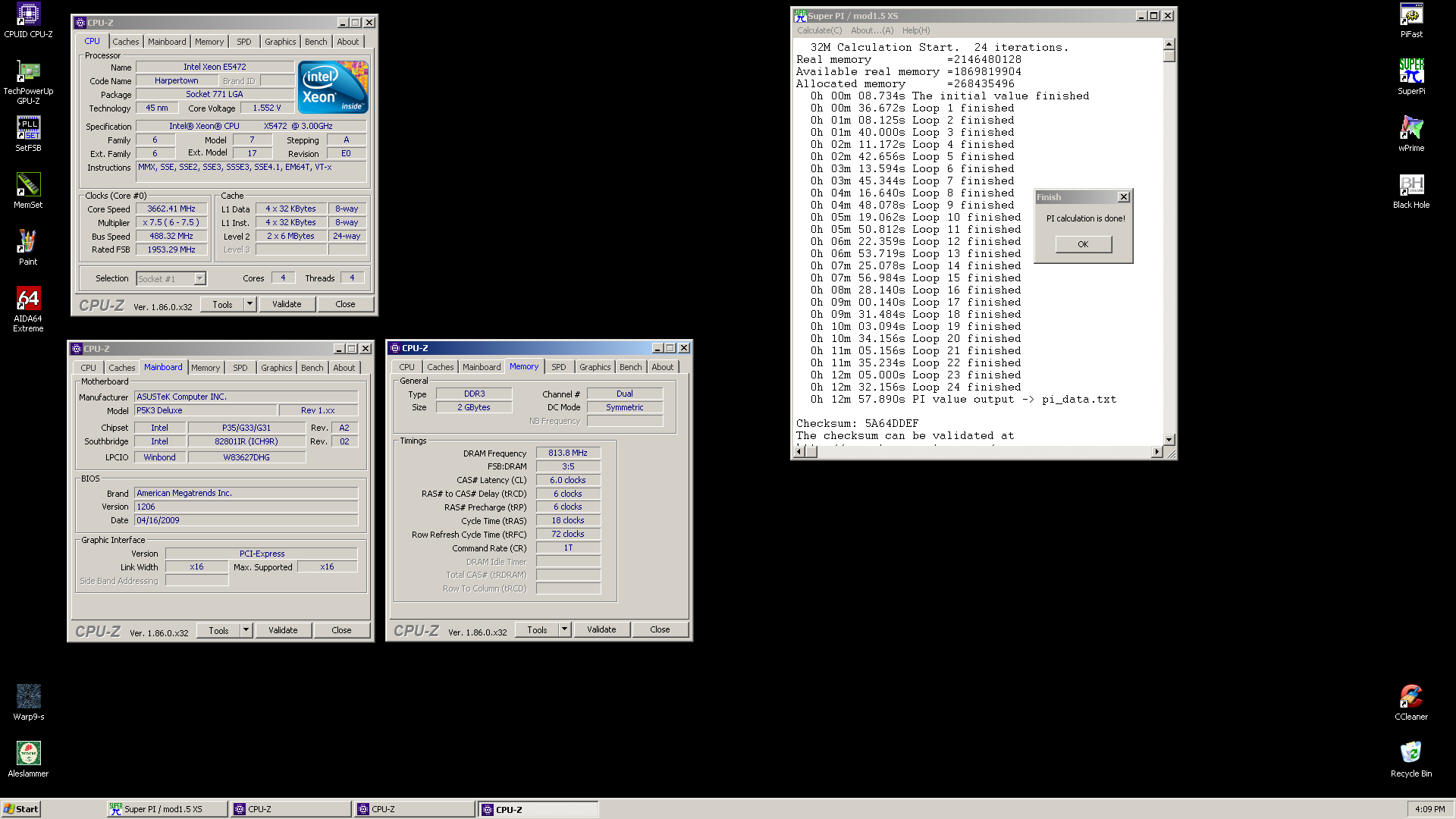Click the DRAM Frequency value 813.8 MHz

click(568, 453)
